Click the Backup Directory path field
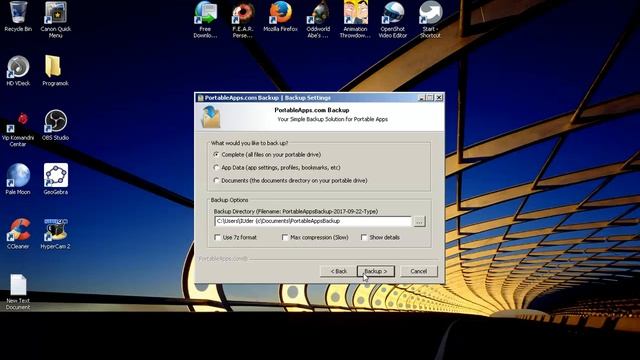 pyautogui.click(x=313, y=221)
